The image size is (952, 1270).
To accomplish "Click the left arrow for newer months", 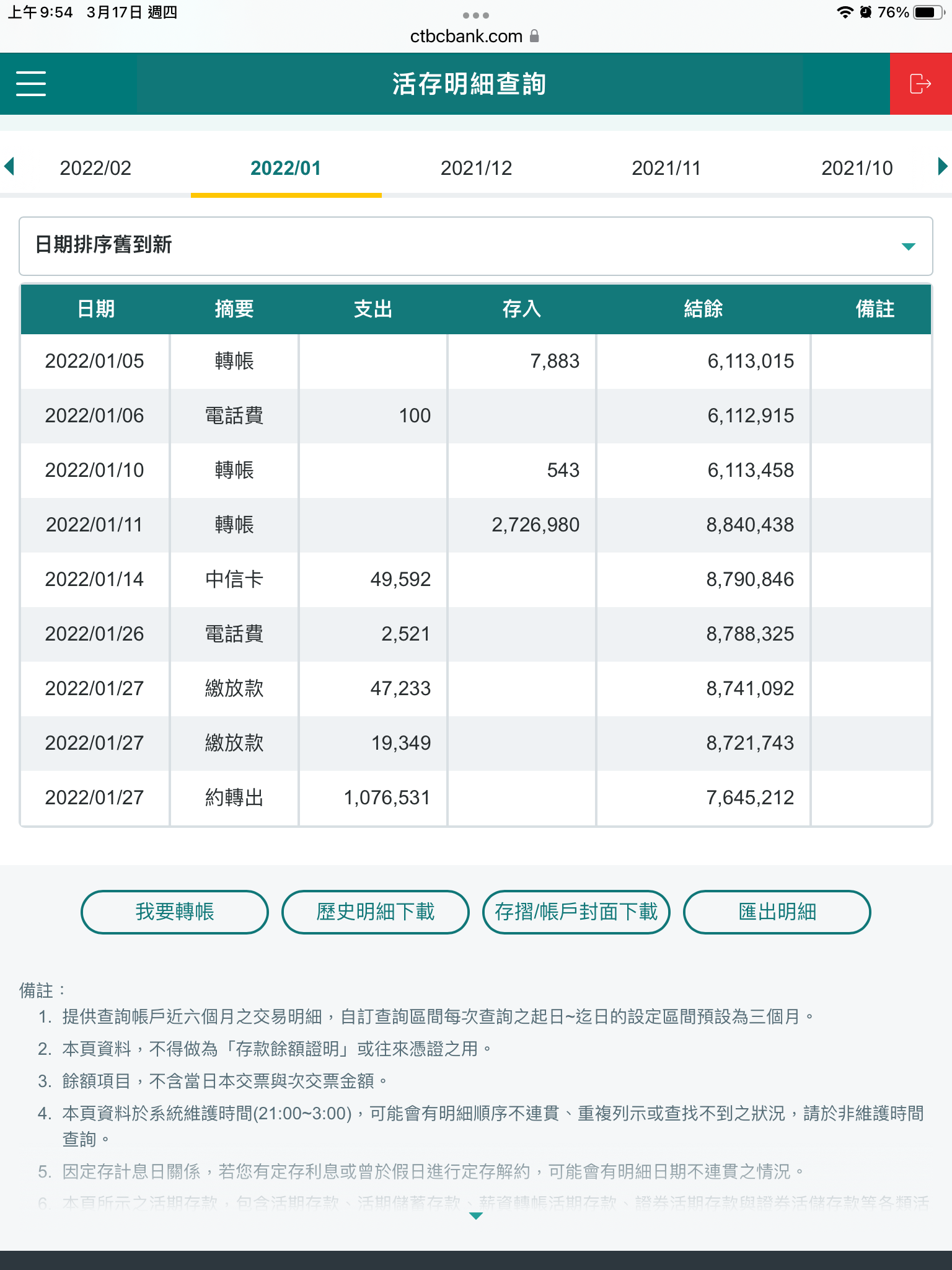I will (9, 167).
